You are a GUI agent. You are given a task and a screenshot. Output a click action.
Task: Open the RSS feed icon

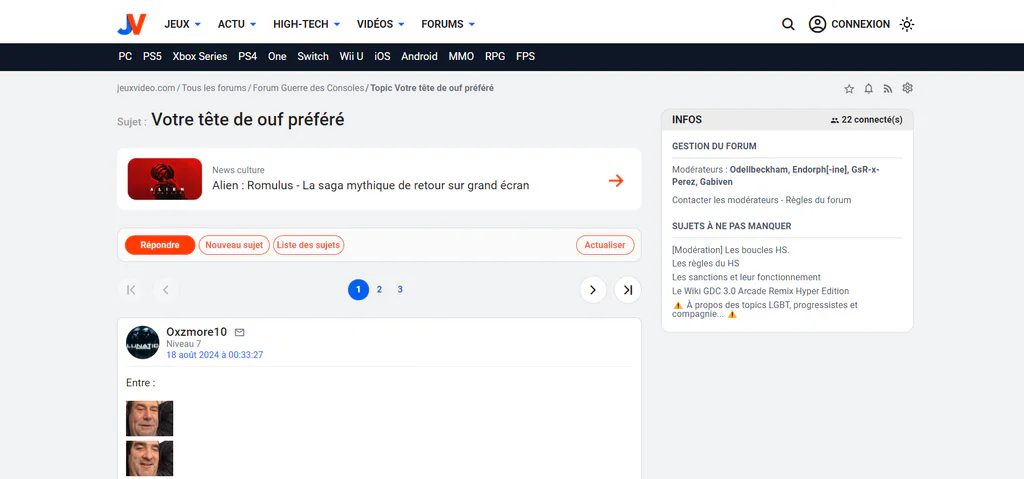coord(888,88)
